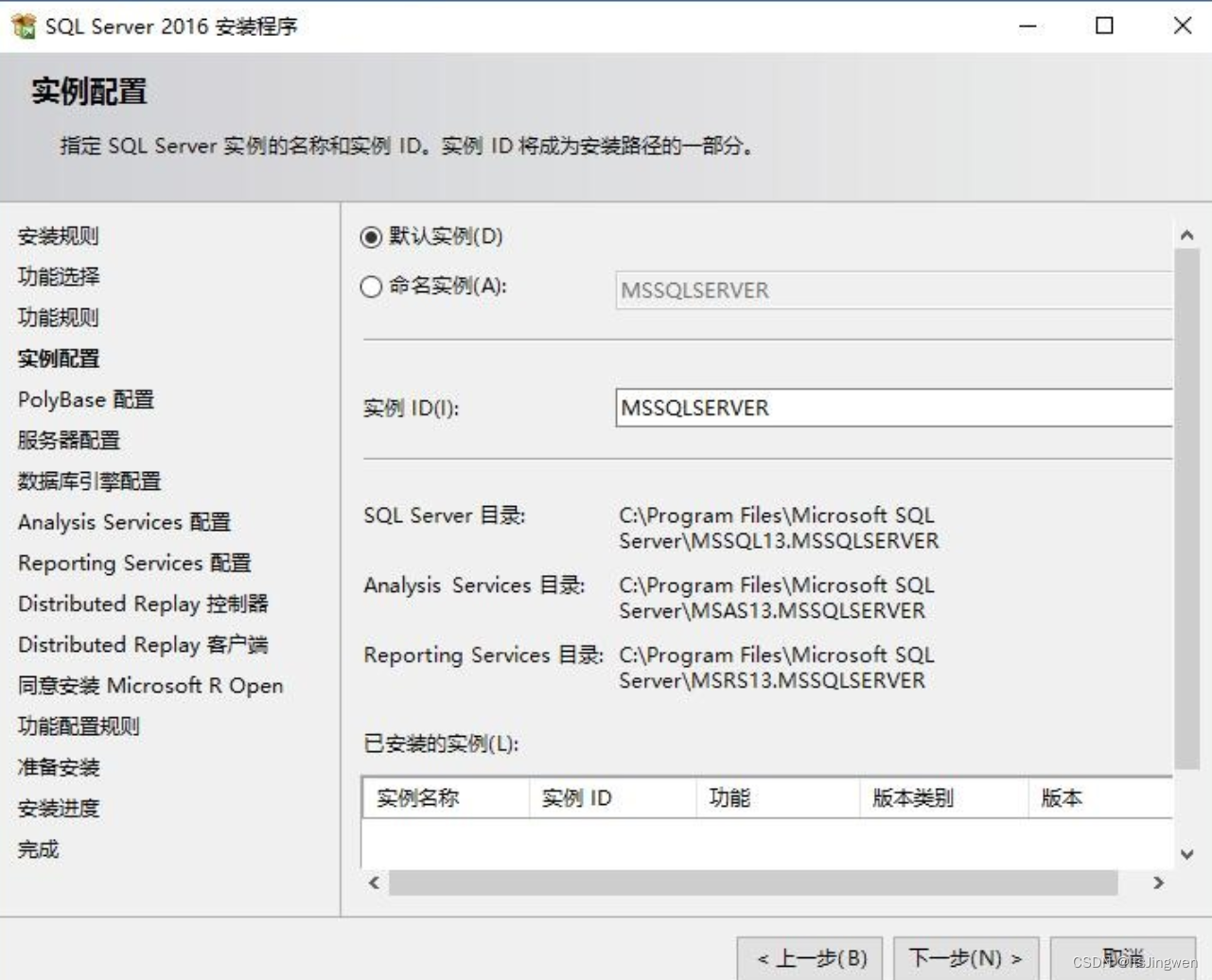This screenshot has height=980, width=1212.
Task: Open 服务器配置 step in sidebar
Action: [x=69, y=440]
